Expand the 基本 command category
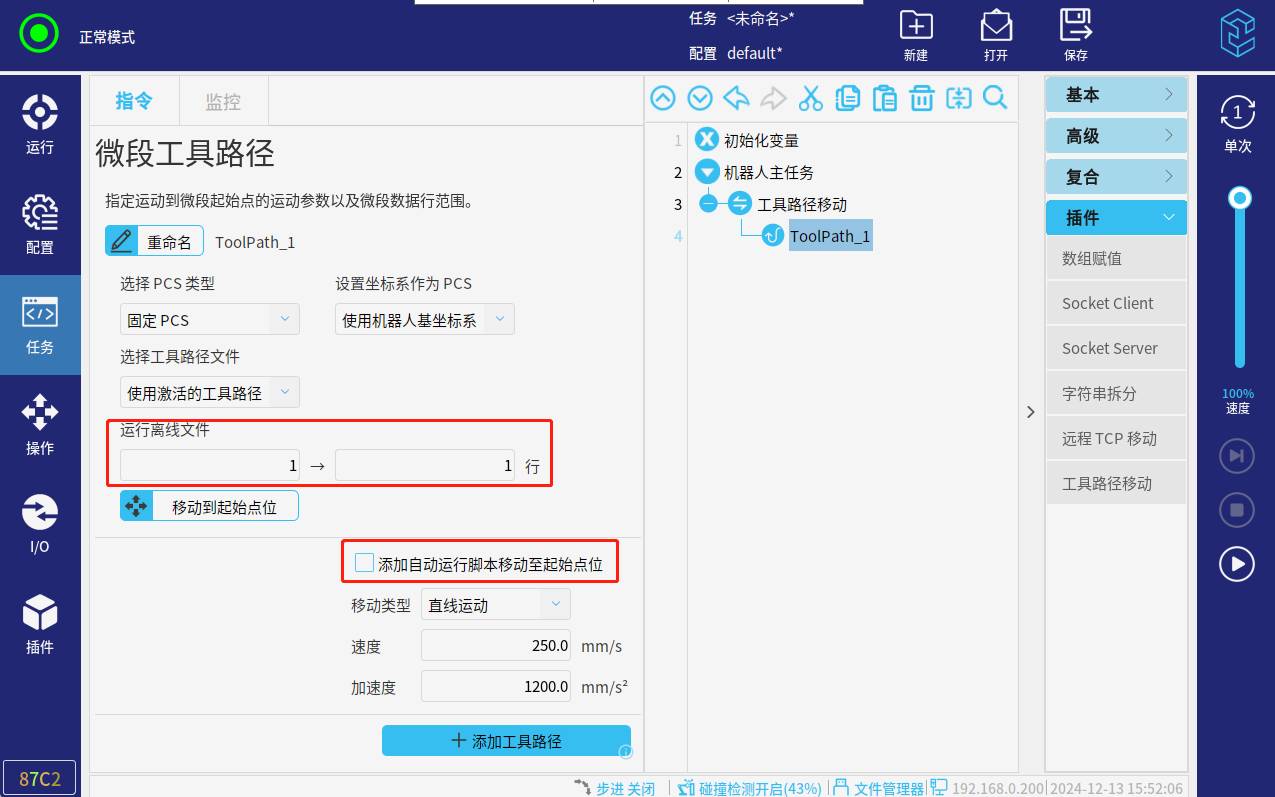Viewport: 1275px width, 797px height. click(x=1116, y=95)
